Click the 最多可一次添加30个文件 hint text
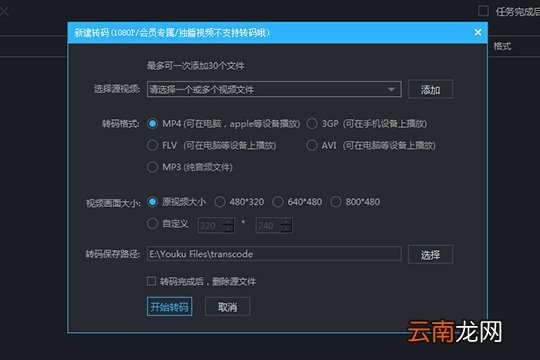Viewport: 540px width, 360px height. pyautogui.click(x=196, y=65)
